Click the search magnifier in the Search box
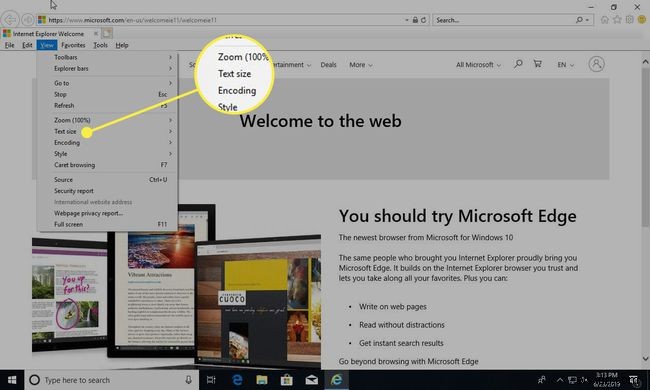This screenshot has width=650, height=390. [x=579, y=19]
